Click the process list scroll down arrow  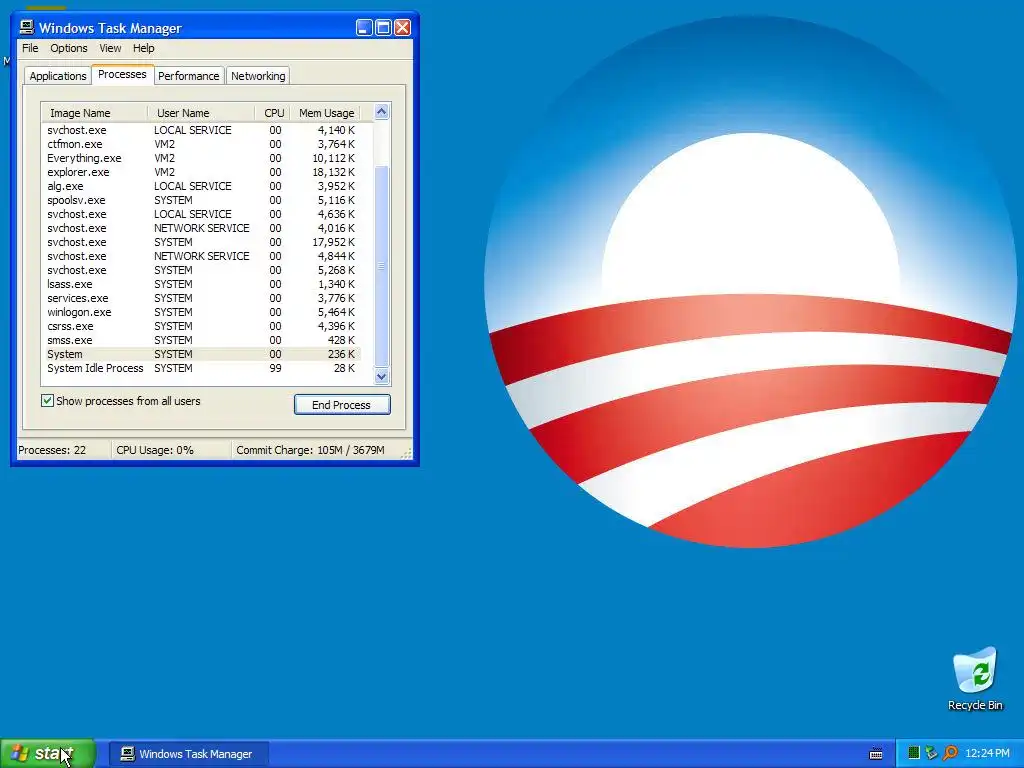[381, 377]
